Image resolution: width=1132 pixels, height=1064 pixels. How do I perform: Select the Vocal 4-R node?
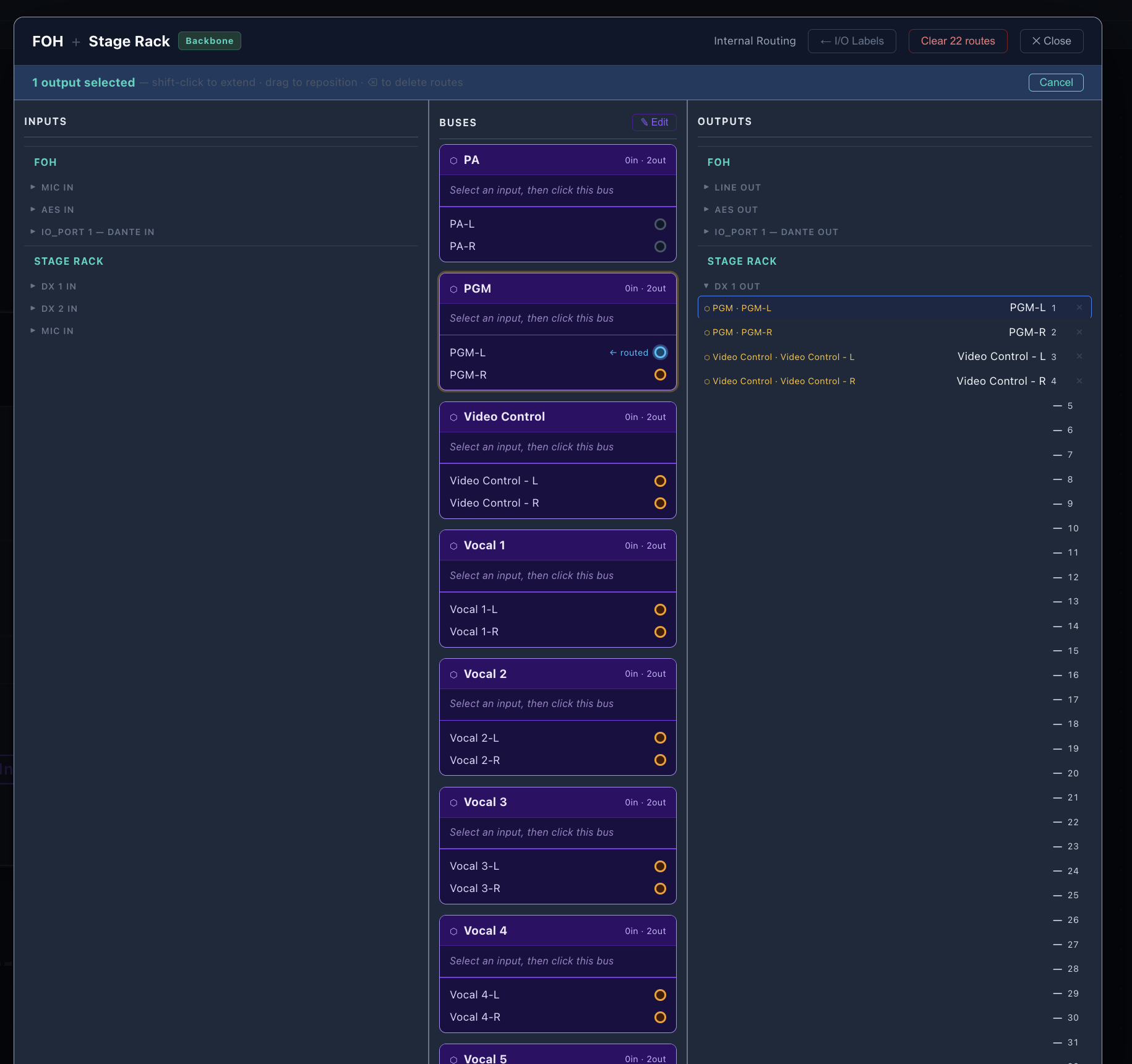[x=660, y=1017]
